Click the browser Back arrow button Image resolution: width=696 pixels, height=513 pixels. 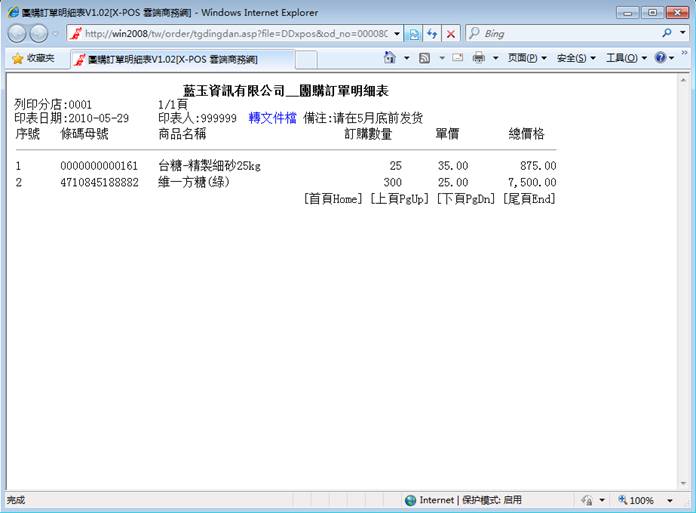18,33
